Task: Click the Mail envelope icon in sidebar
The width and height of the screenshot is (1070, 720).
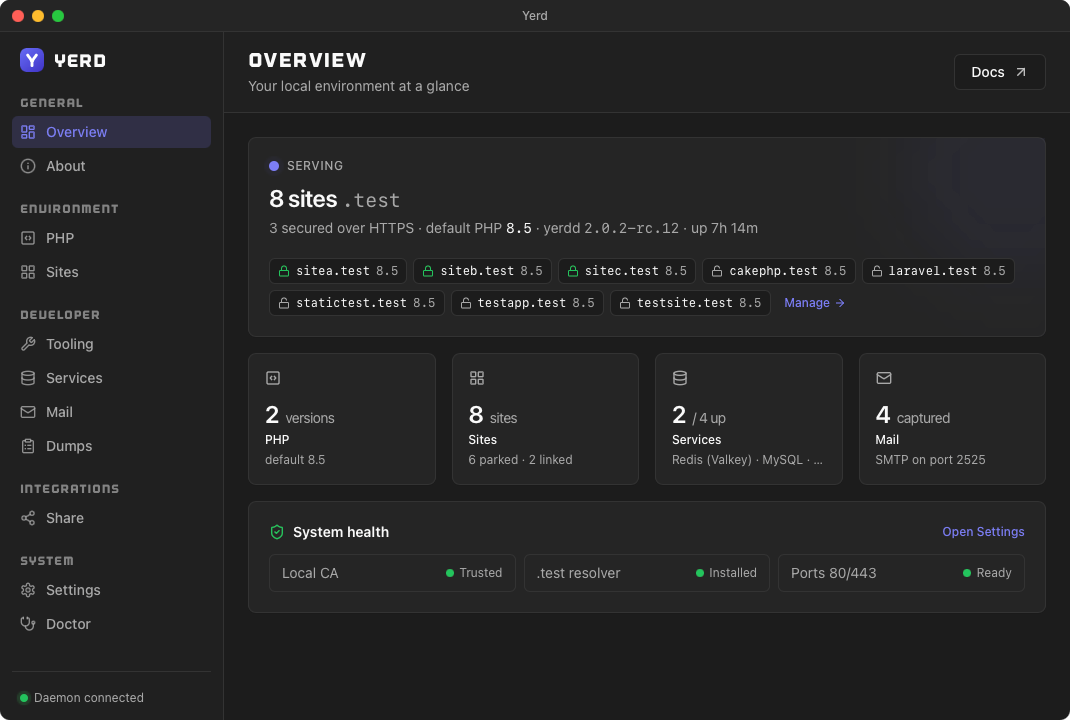Action: [x=28, y=412]
